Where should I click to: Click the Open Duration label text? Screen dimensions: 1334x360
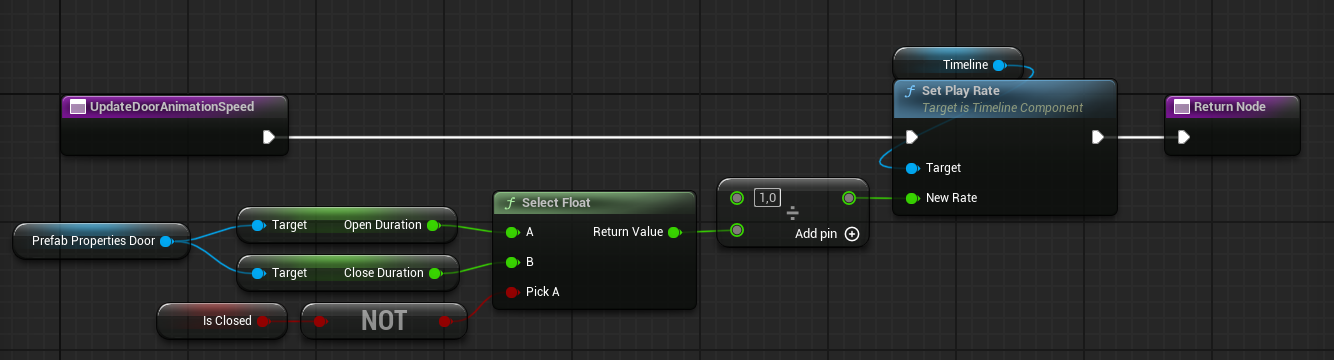pos(382,225)
